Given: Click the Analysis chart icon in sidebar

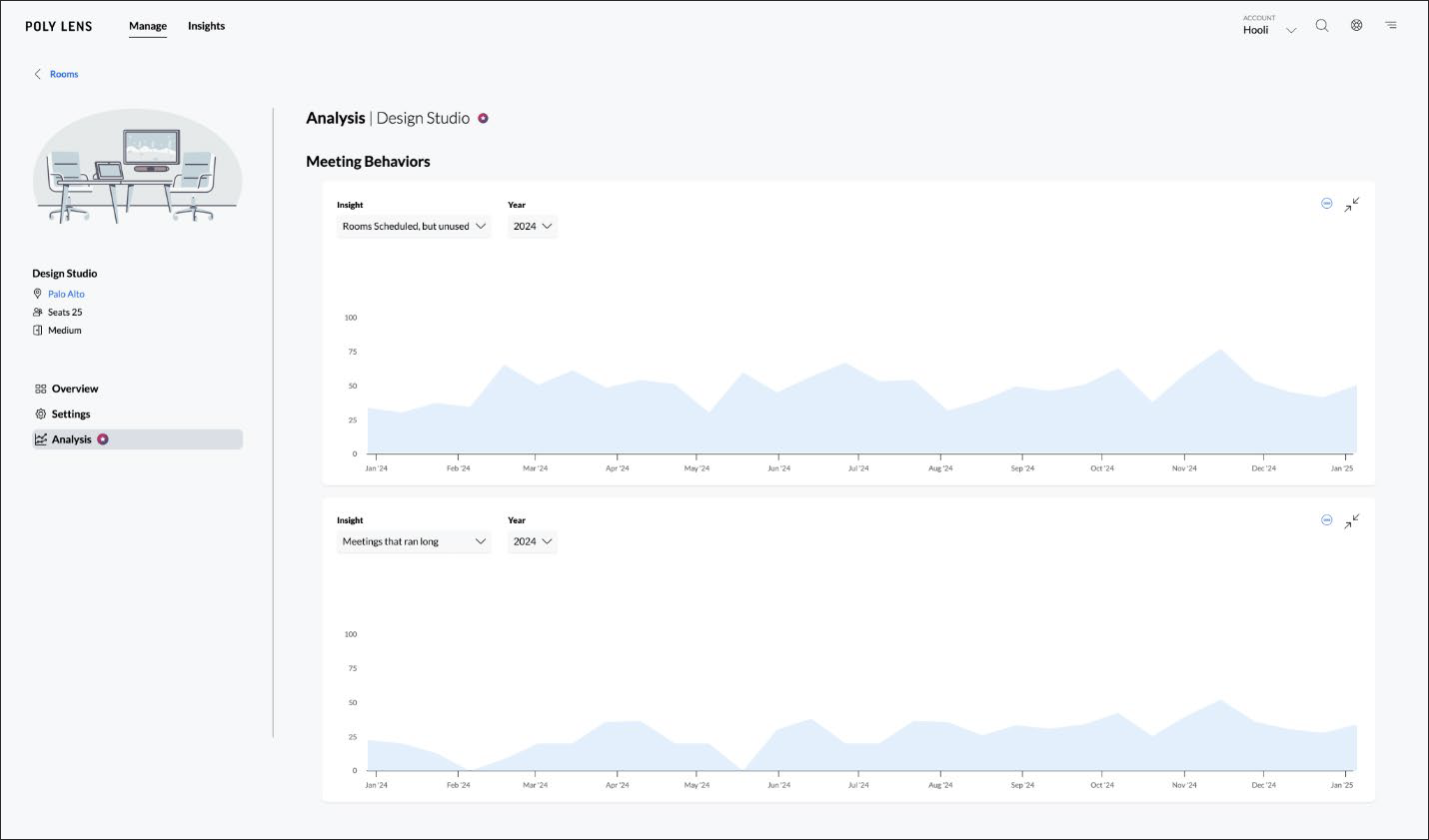Looking at the screenshot, I should click(x=41, y=438).
